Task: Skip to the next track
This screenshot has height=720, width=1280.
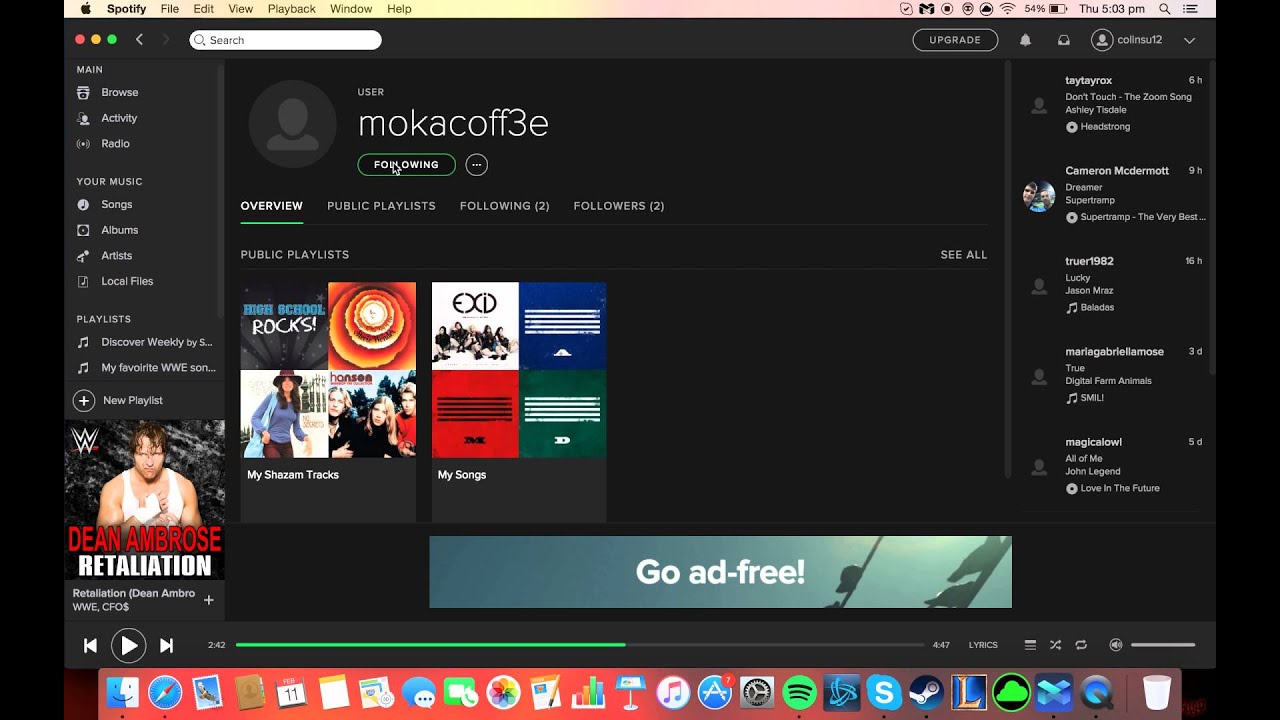Action: point(166,646)
